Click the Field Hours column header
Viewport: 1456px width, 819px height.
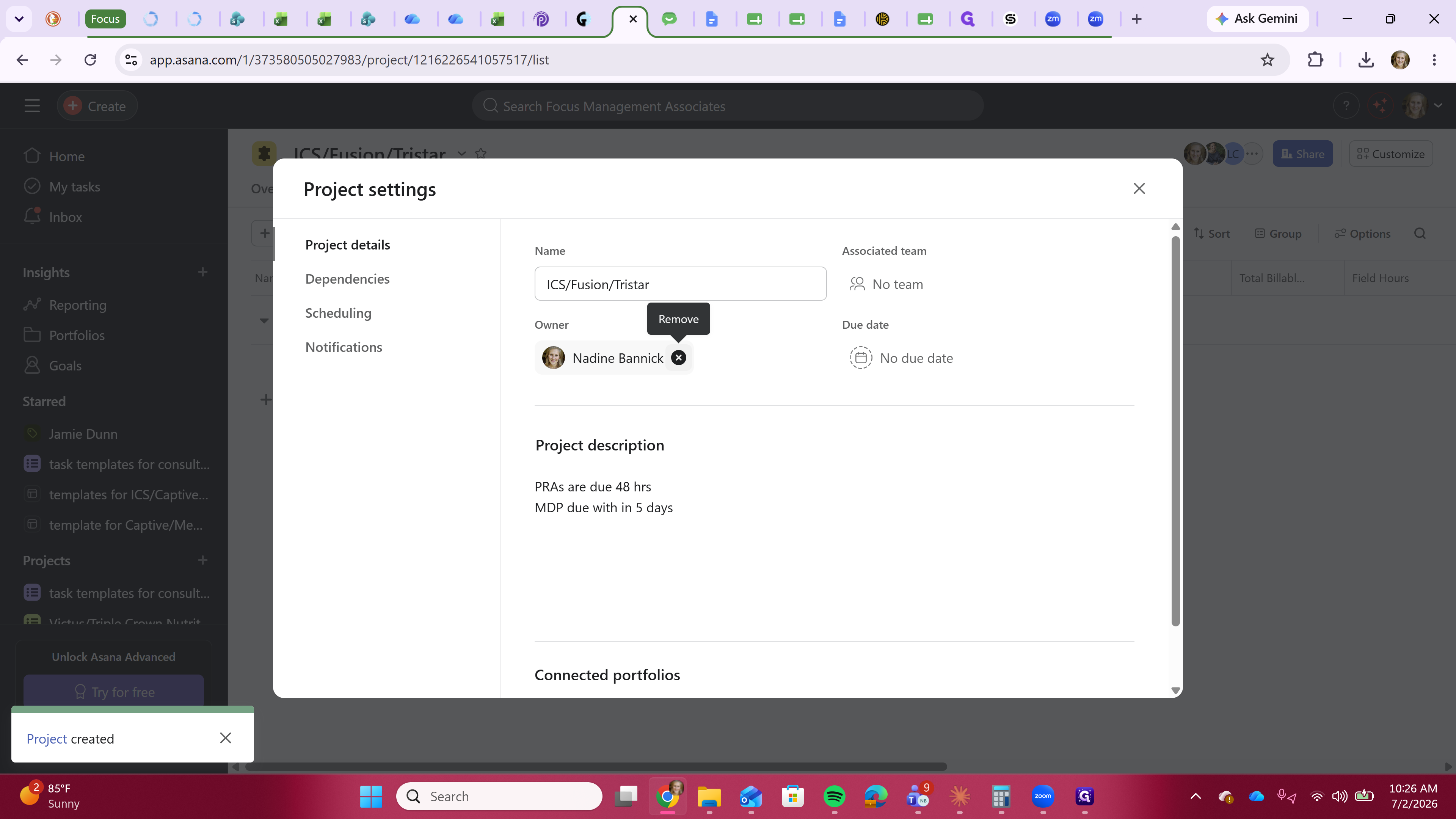click(1380, 278)
